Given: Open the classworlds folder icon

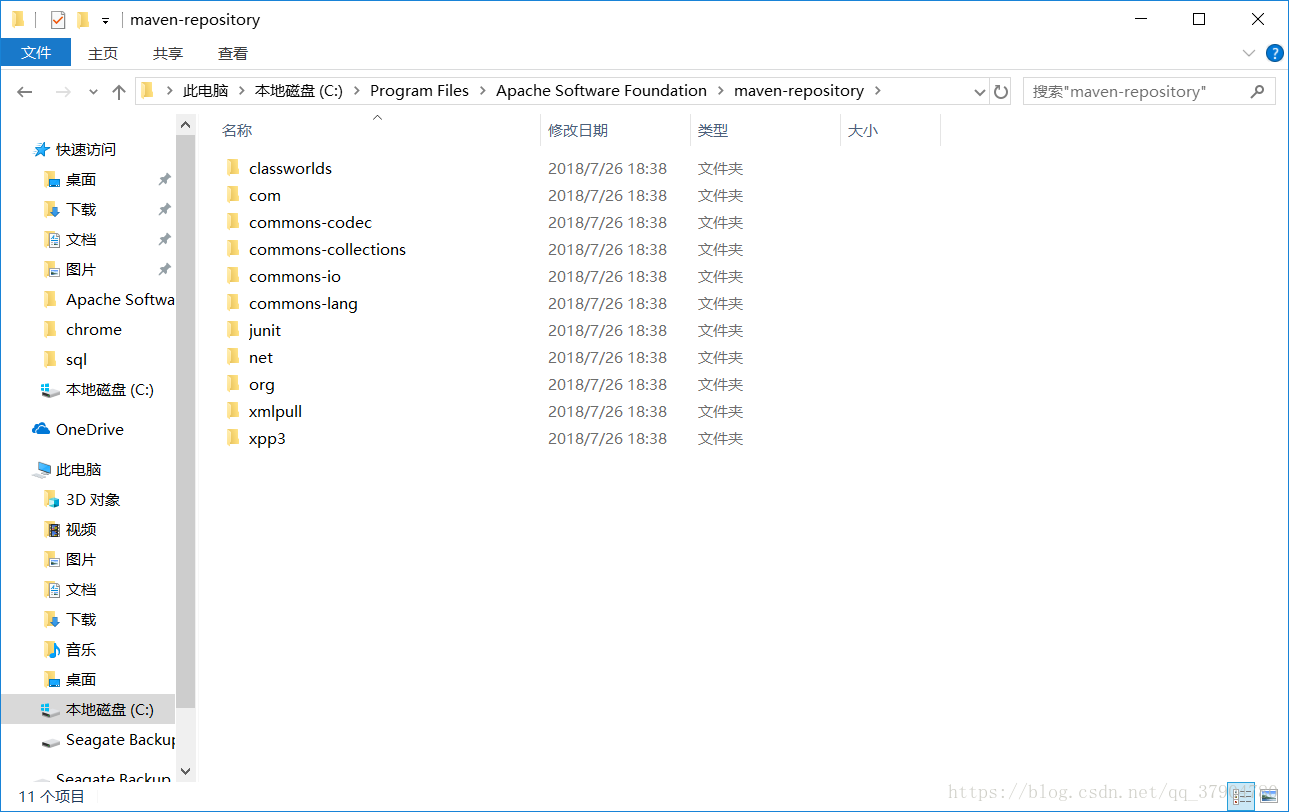Looking at the screenshot, I should 233,168.
